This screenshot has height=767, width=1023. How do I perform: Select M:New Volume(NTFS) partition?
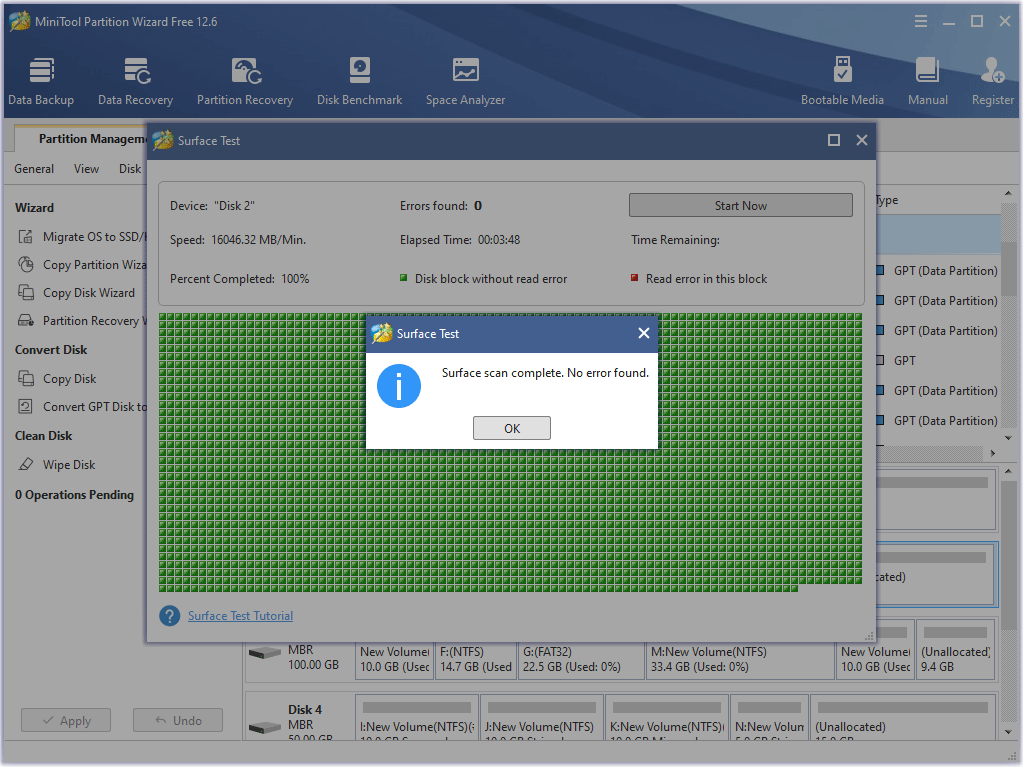(x=741, y=659)
